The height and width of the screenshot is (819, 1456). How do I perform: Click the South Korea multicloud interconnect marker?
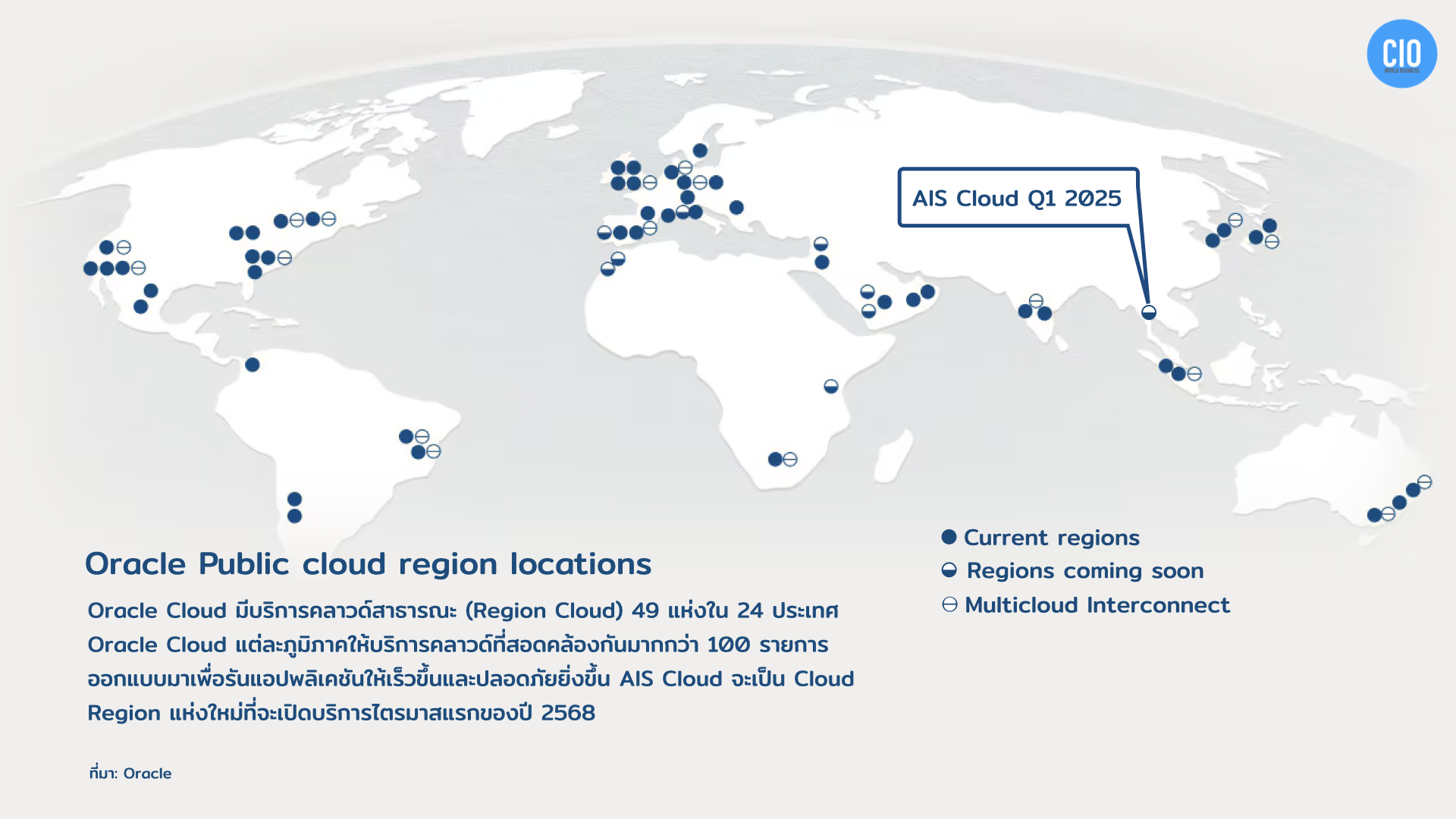pyautogui.click(x=1235, y=220)
